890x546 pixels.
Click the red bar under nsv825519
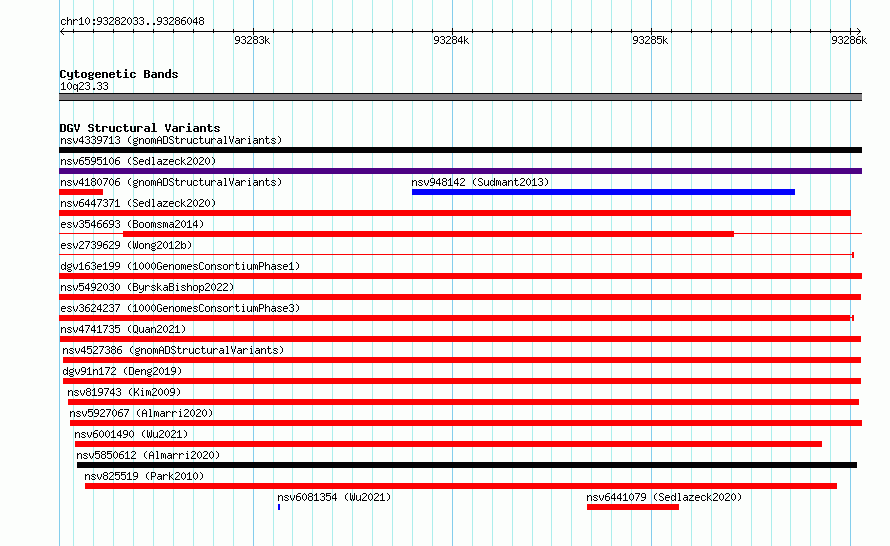coord(461,486)
